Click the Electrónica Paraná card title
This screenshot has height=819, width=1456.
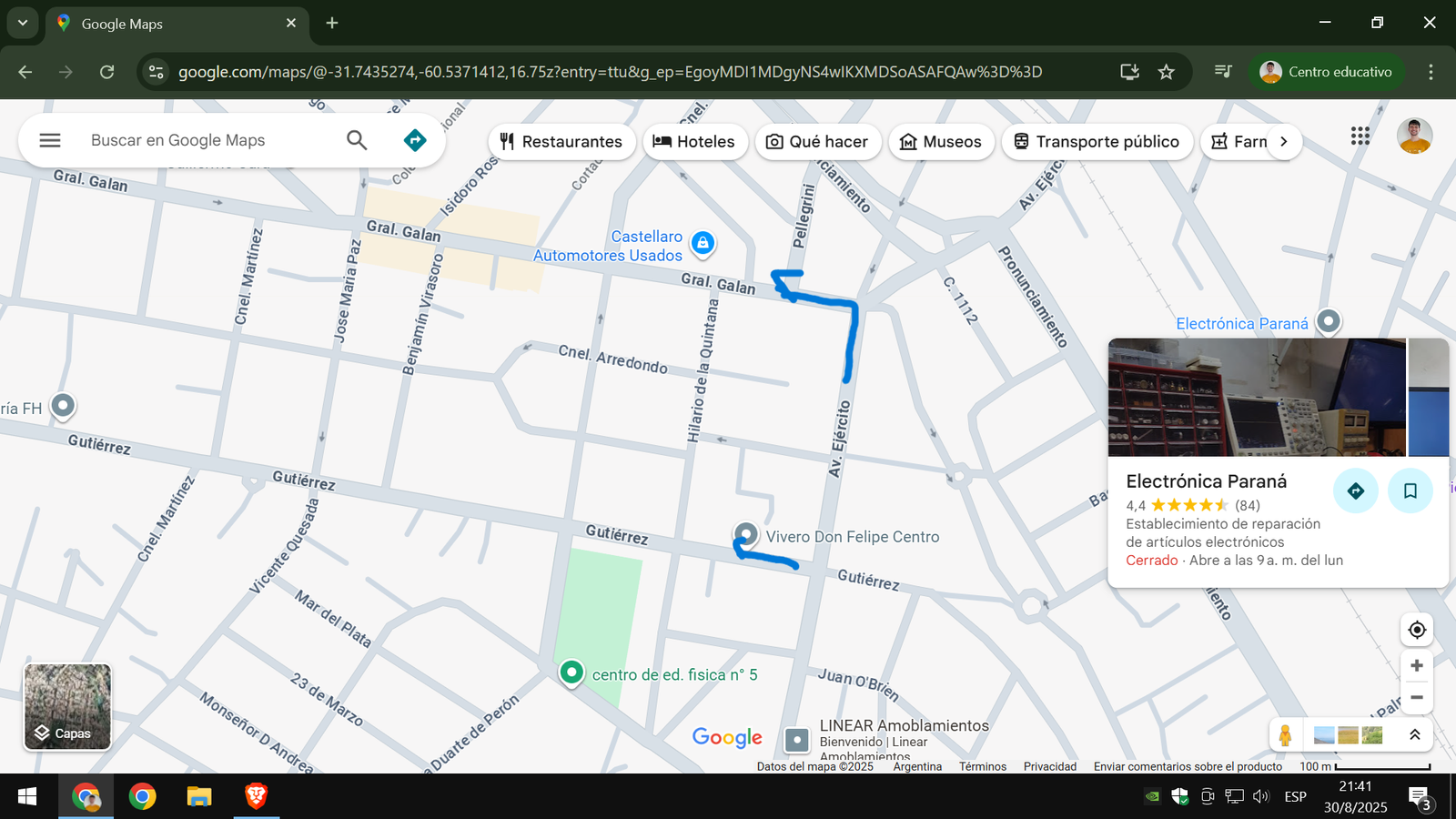click(1206, 481)
